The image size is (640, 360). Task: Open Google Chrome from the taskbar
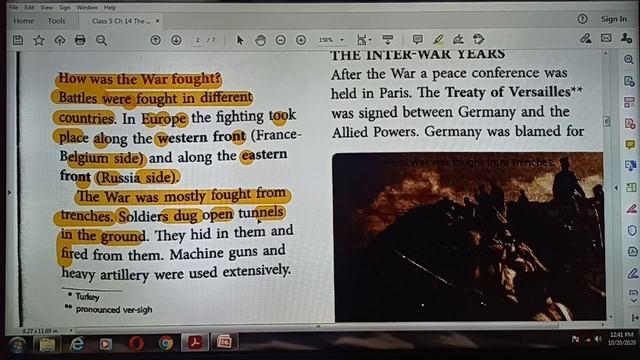[x=165, y=343]
